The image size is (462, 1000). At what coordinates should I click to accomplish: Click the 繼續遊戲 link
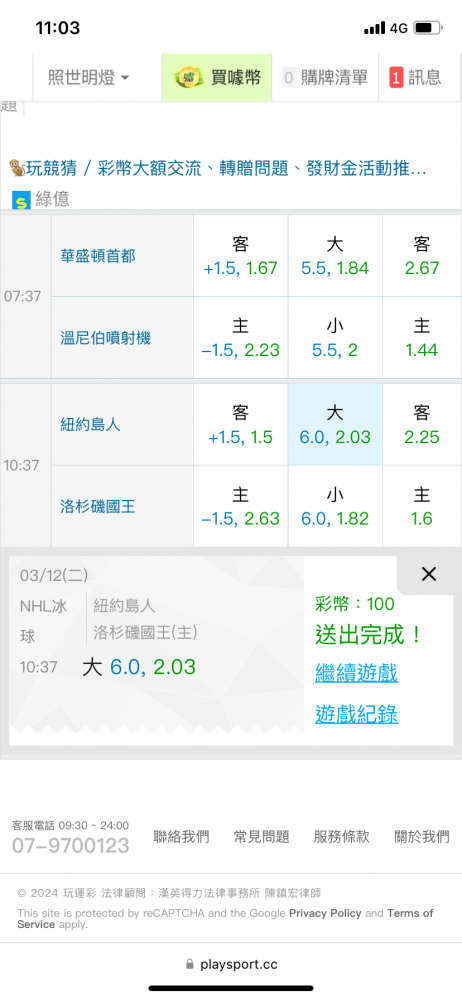(357, 672)
